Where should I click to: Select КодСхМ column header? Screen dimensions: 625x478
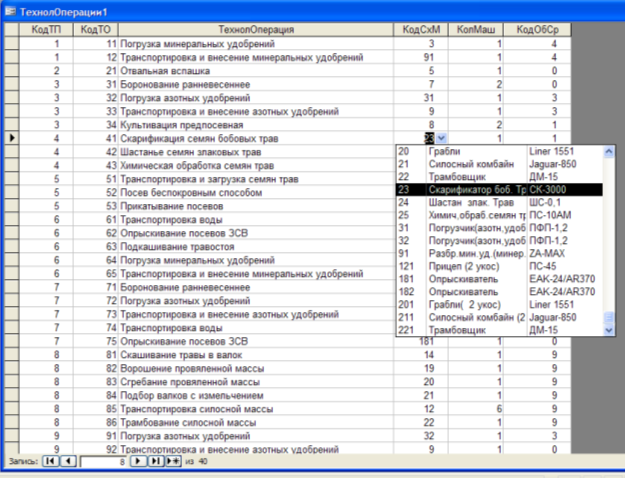(x=421, y=30)
